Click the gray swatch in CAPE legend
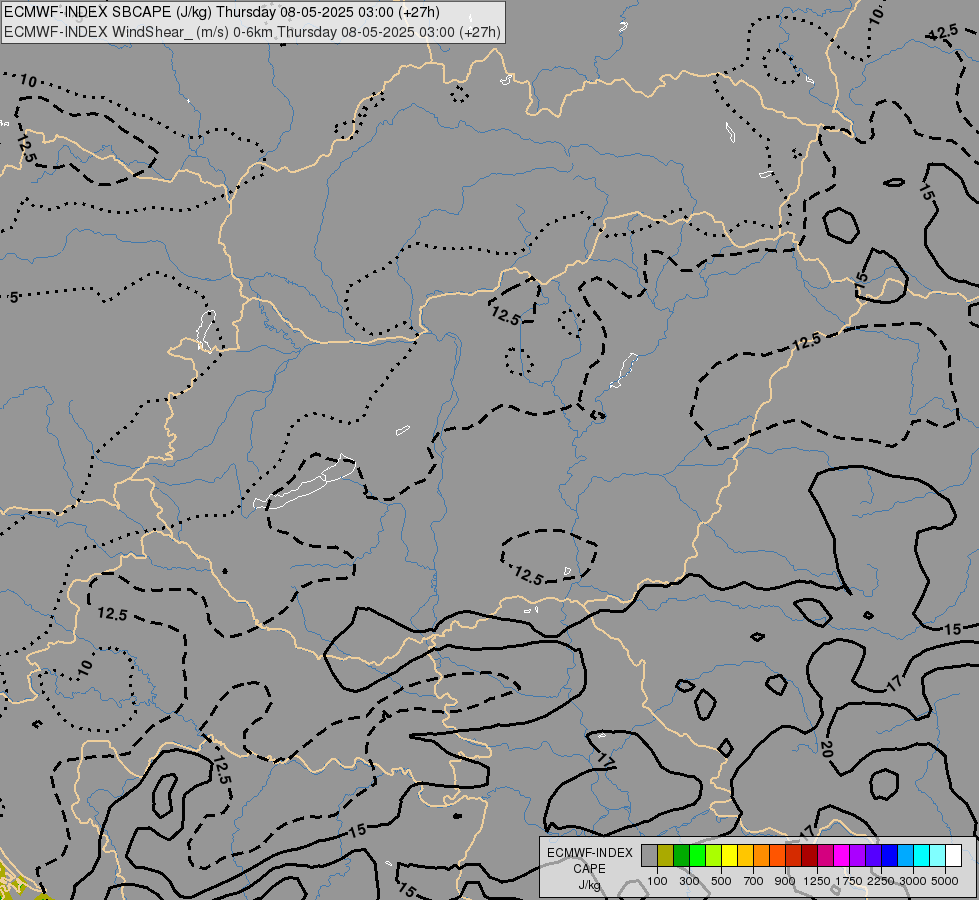 (649, 856)
